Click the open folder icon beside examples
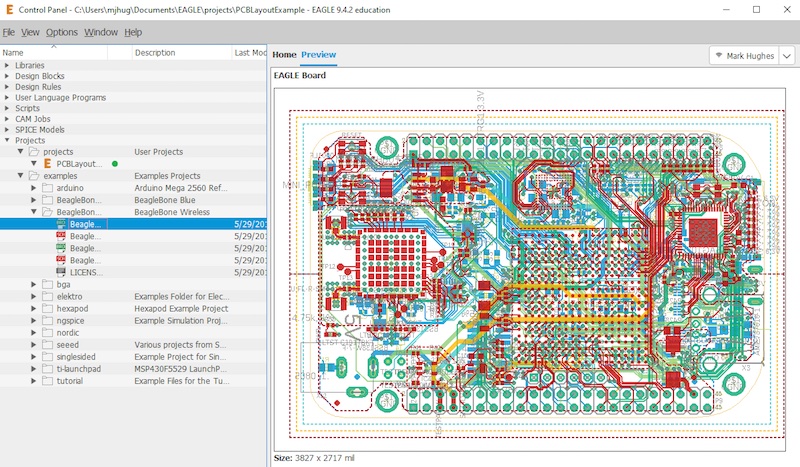The width and height of the screenshot is (800, 467). click(x=34, y=176)
